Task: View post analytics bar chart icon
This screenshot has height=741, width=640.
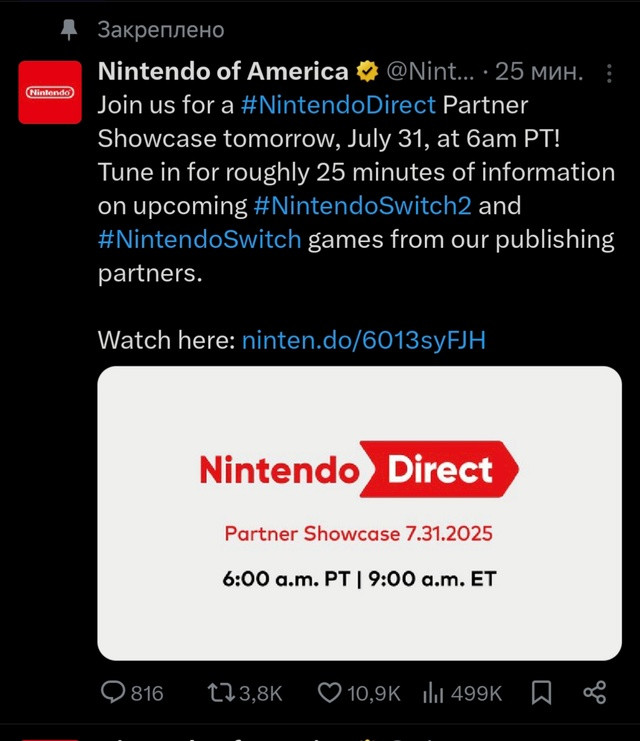Action: pyautogui.click(x=433, y=693)
